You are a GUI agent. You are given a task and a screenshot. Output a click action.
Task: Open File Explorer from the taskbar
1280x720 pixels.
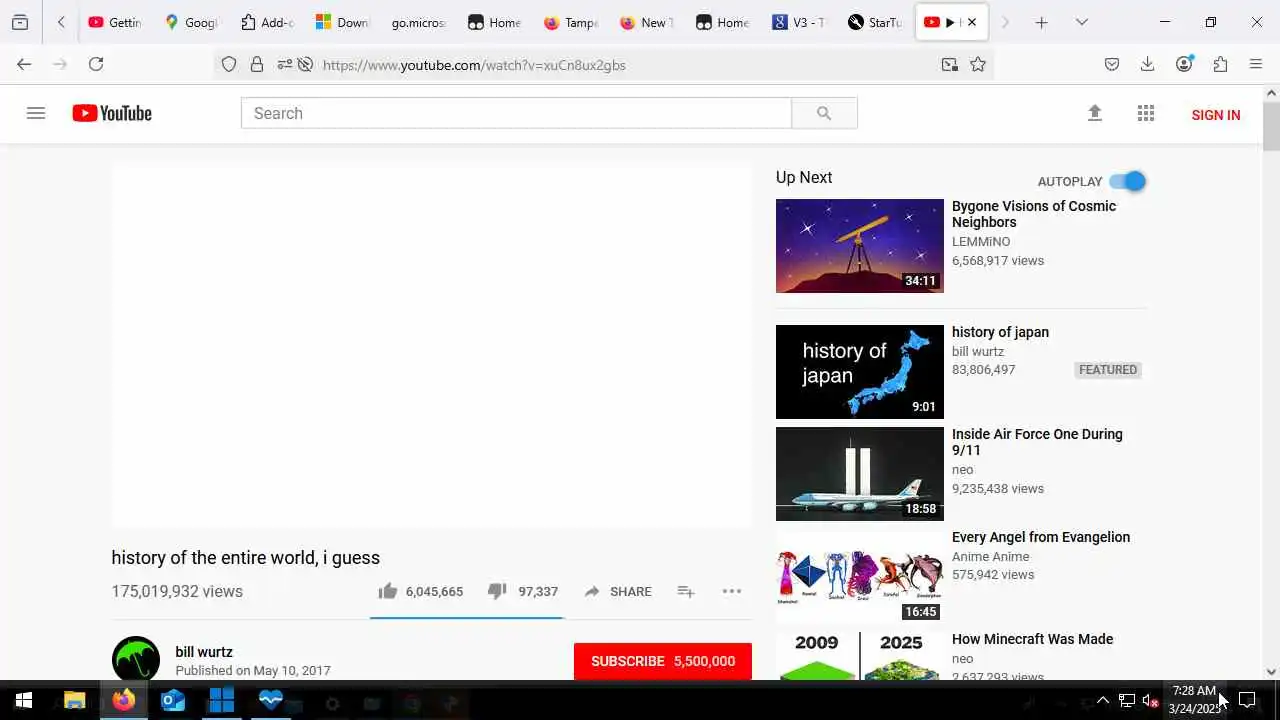click(x=74, y=701)
